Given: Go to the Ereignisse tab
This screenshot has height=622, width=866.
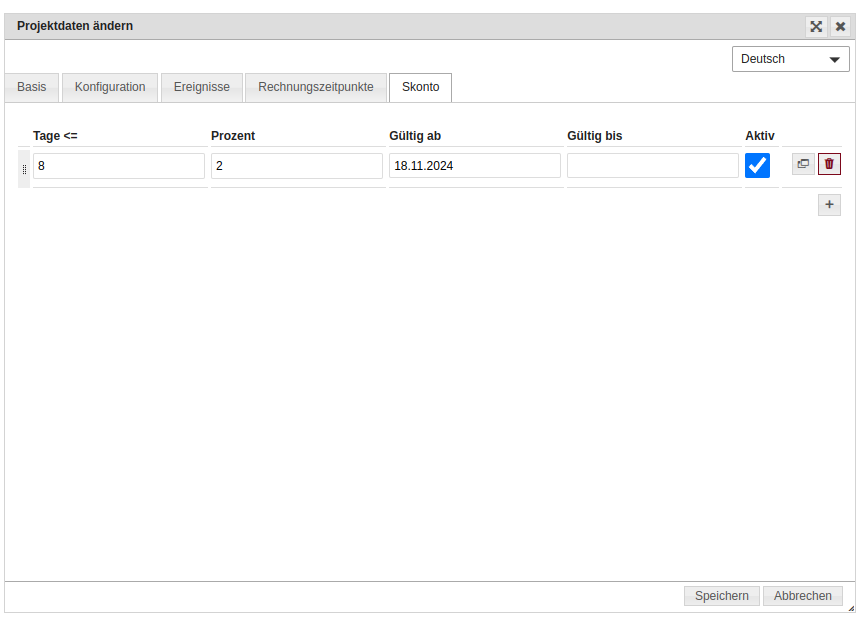Looking at the screenshot, I should point(202,88).
